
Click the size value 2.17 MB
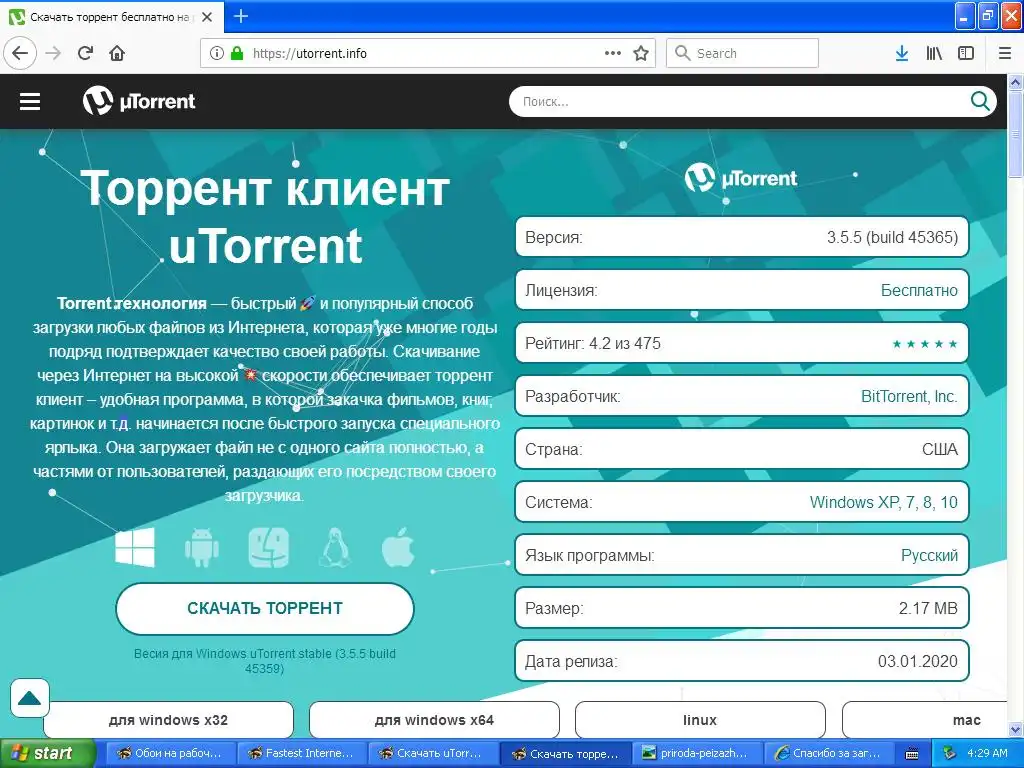(927, 608)
